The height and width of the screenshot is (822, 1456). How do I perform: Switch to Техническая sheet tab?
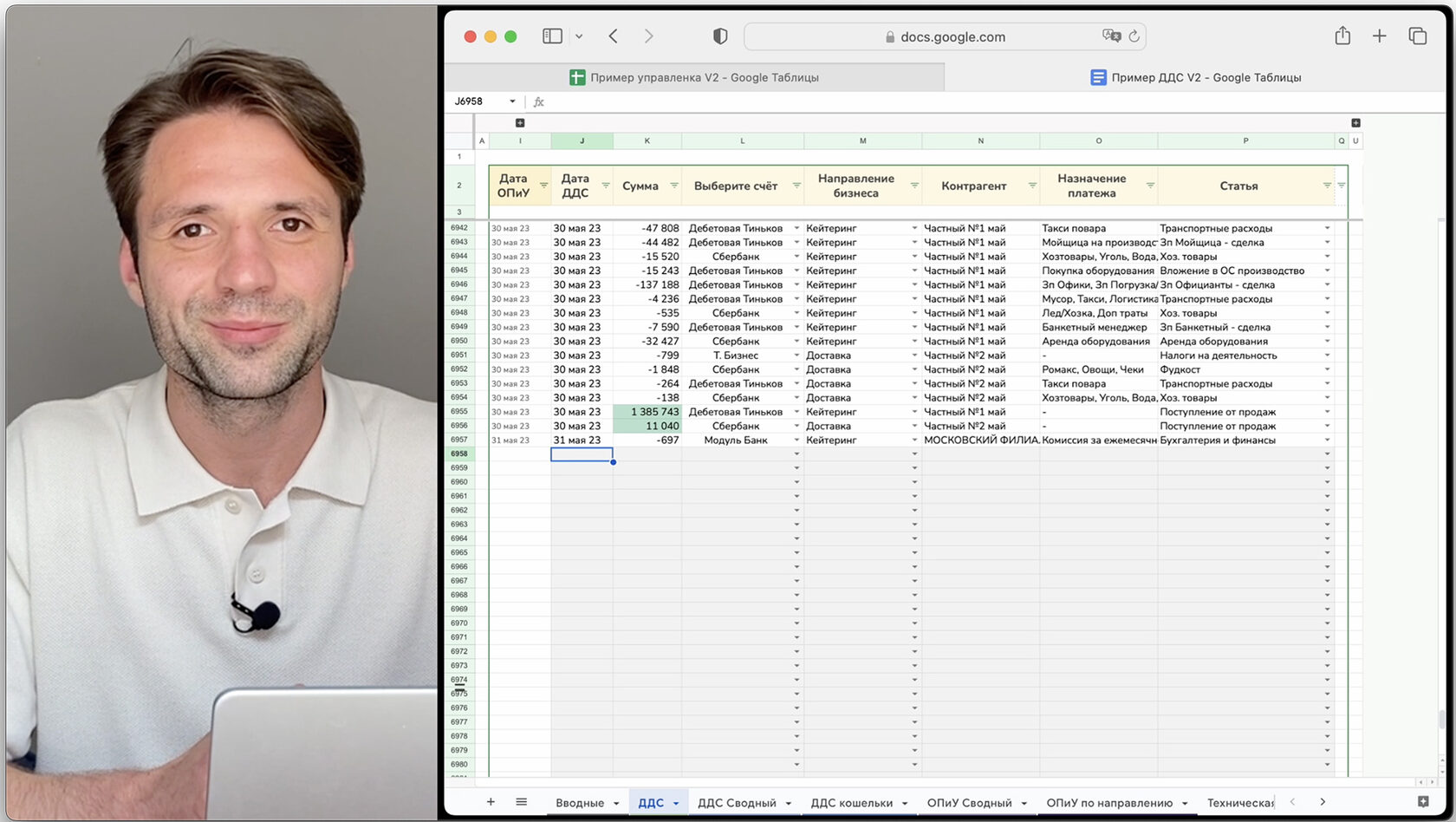(x=1240, y=803)
